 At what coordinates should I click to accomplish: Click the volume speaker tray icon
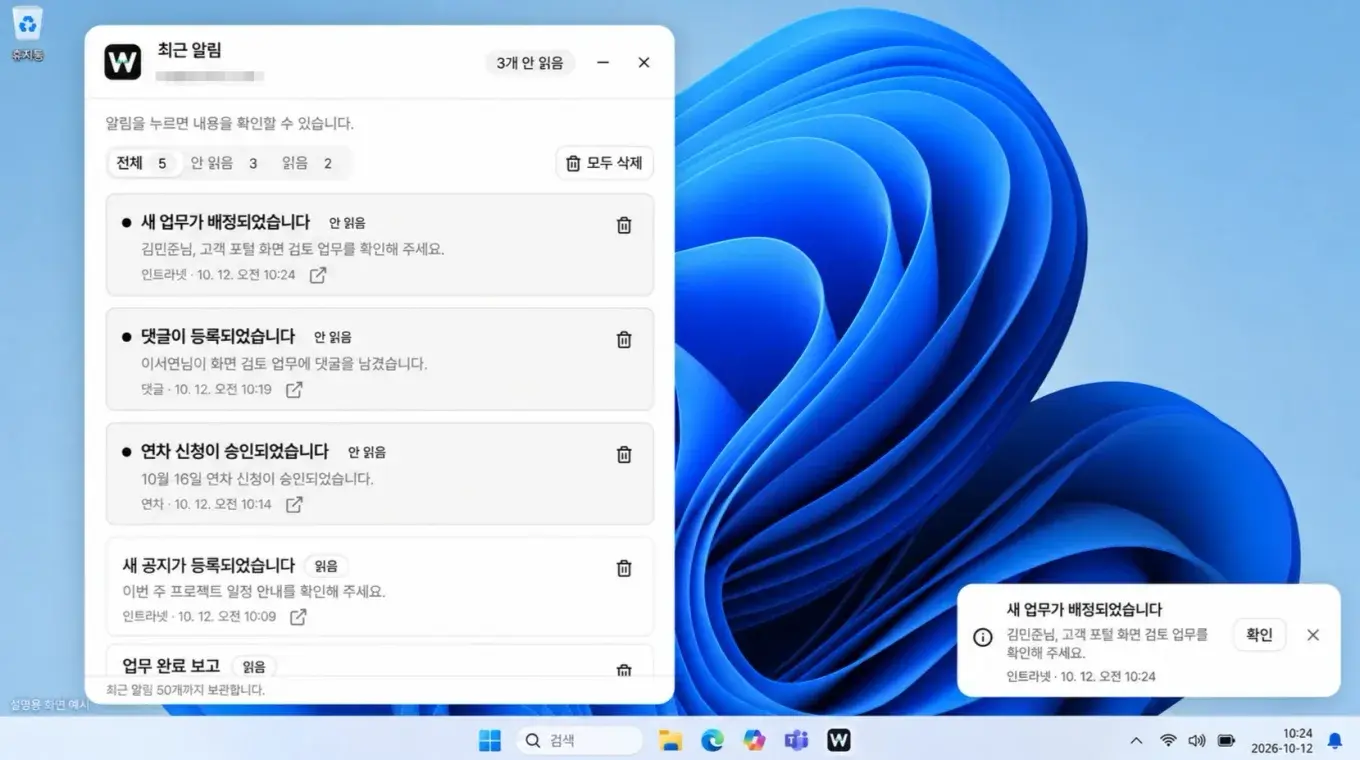[1197, 741]
